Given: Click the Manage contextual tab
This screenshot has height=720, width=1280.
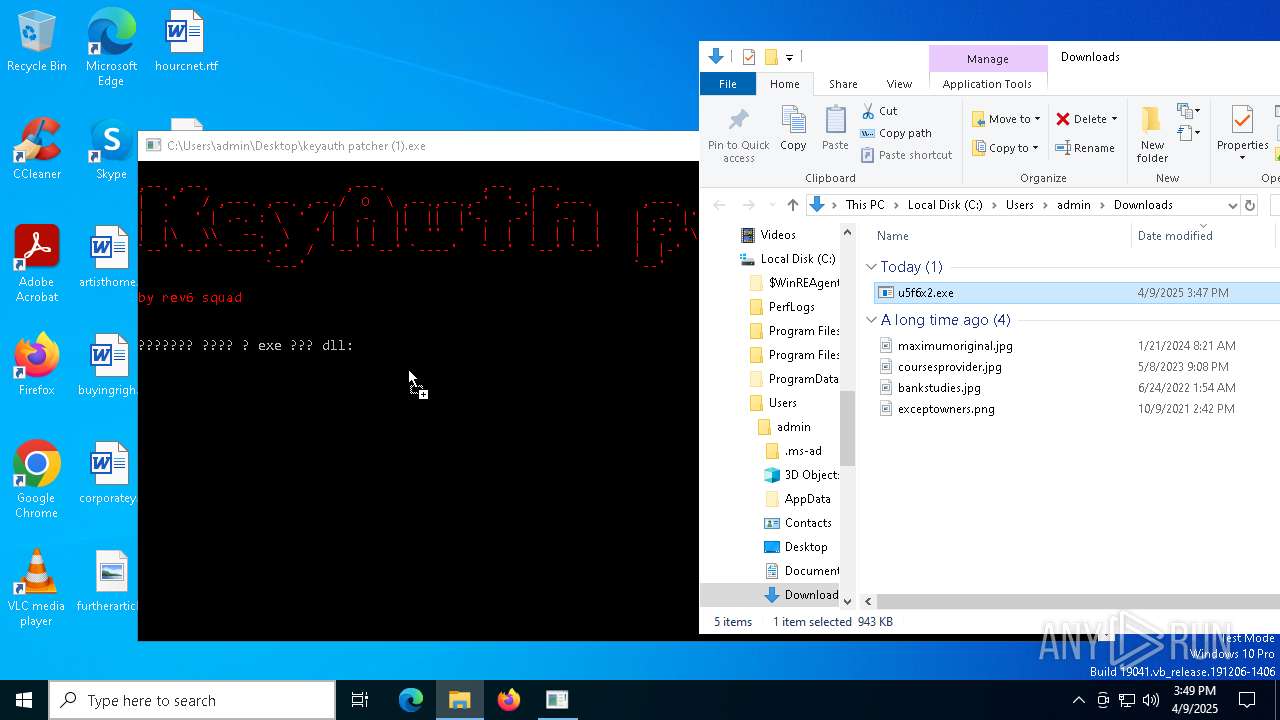Looking at the screenshot, I should [x=987, y=58].
